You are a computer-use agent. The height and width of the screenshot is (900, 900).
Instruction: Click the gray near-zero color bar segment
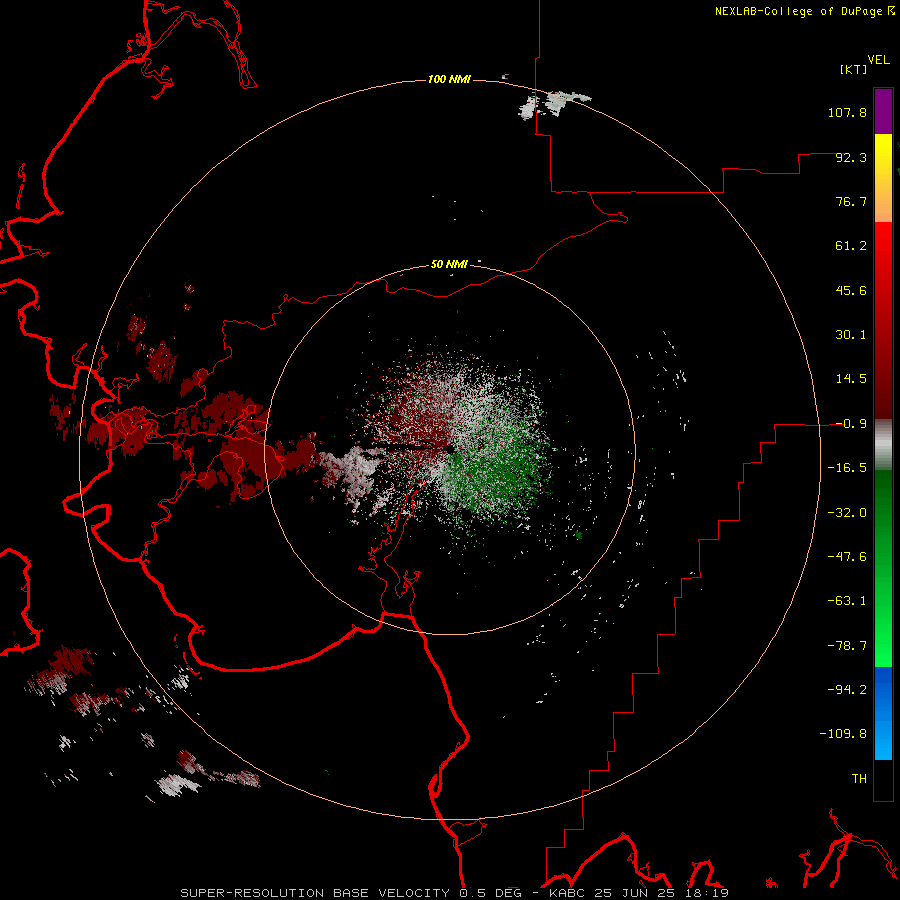click(883, 445)
